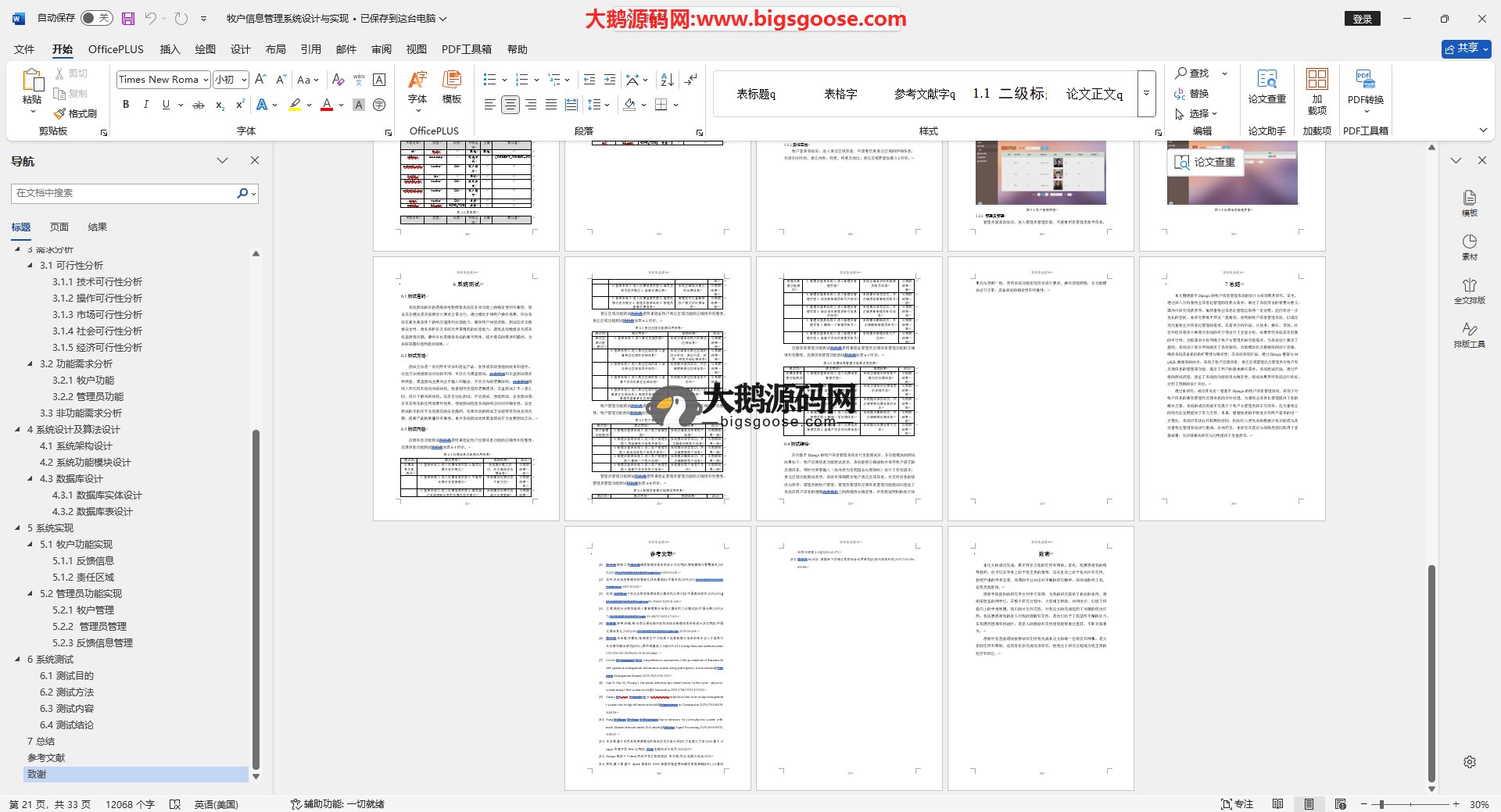
Task: Toggle the AutoSave (自动保存) switch
Action: click(96, 18)
